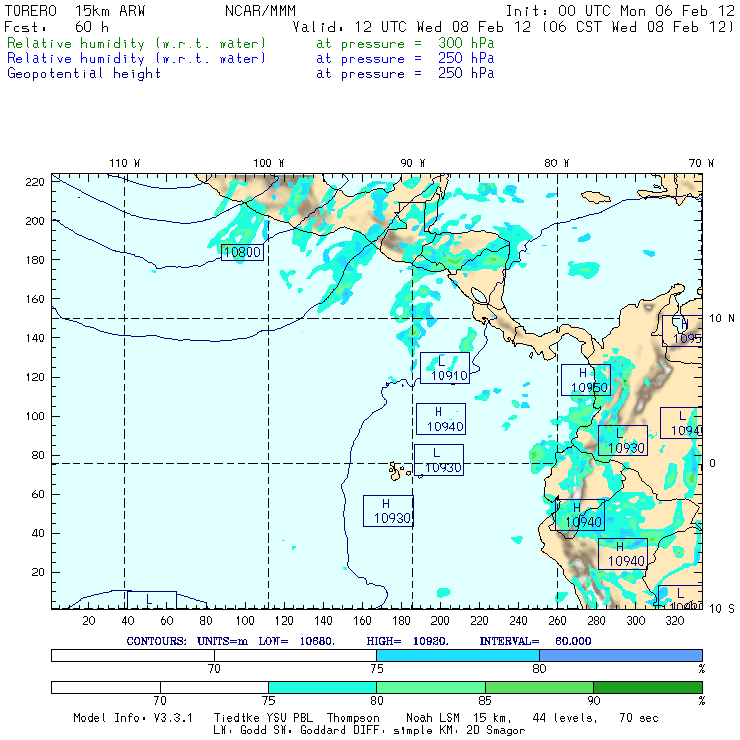
Task: Pick the medium green 85–90% humidity swatch
Action: pyautogui.click(x=539, y=687)
